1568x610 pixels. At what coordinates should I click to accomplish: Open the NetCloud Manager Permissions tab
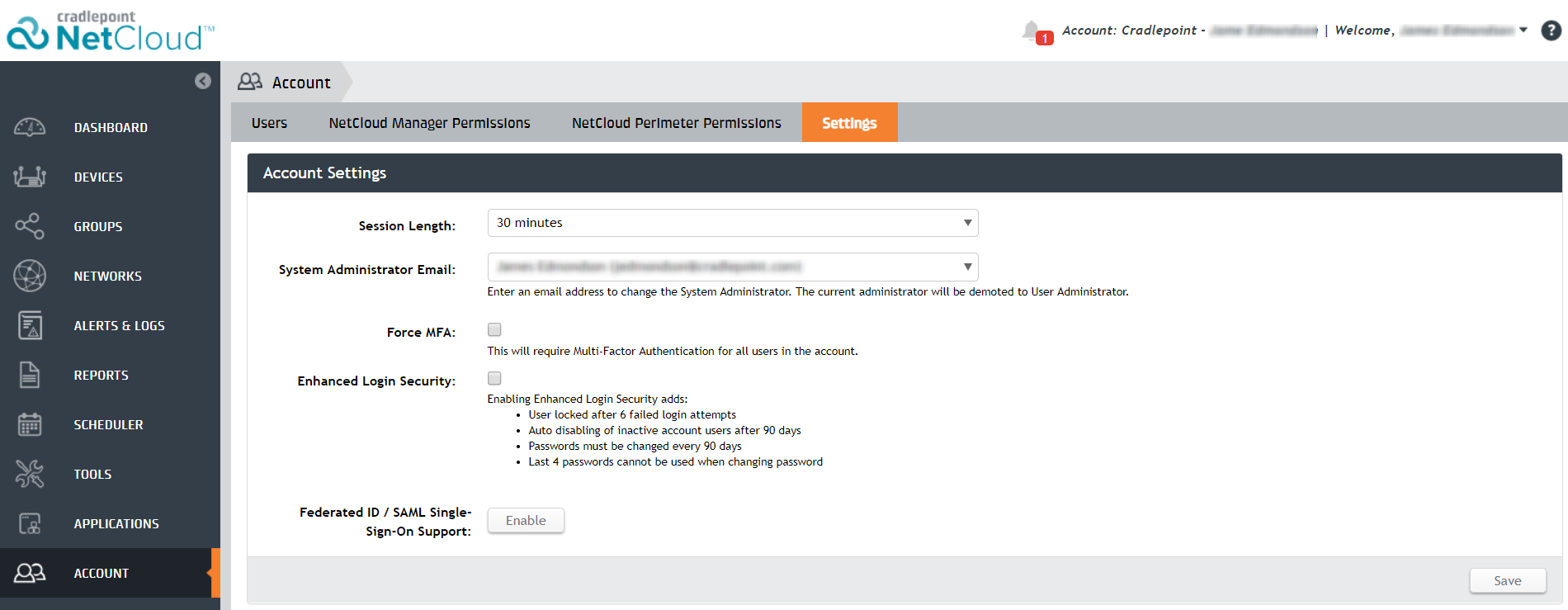[429, 123]
